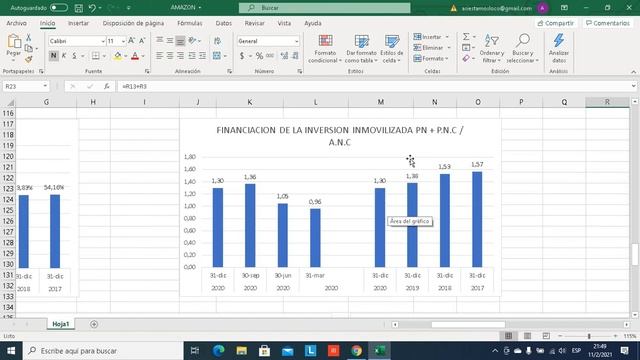Collapse the ribbon with the chevron
Image resolution: width=640 pixels, height=360 pixels.
(633, 72)
